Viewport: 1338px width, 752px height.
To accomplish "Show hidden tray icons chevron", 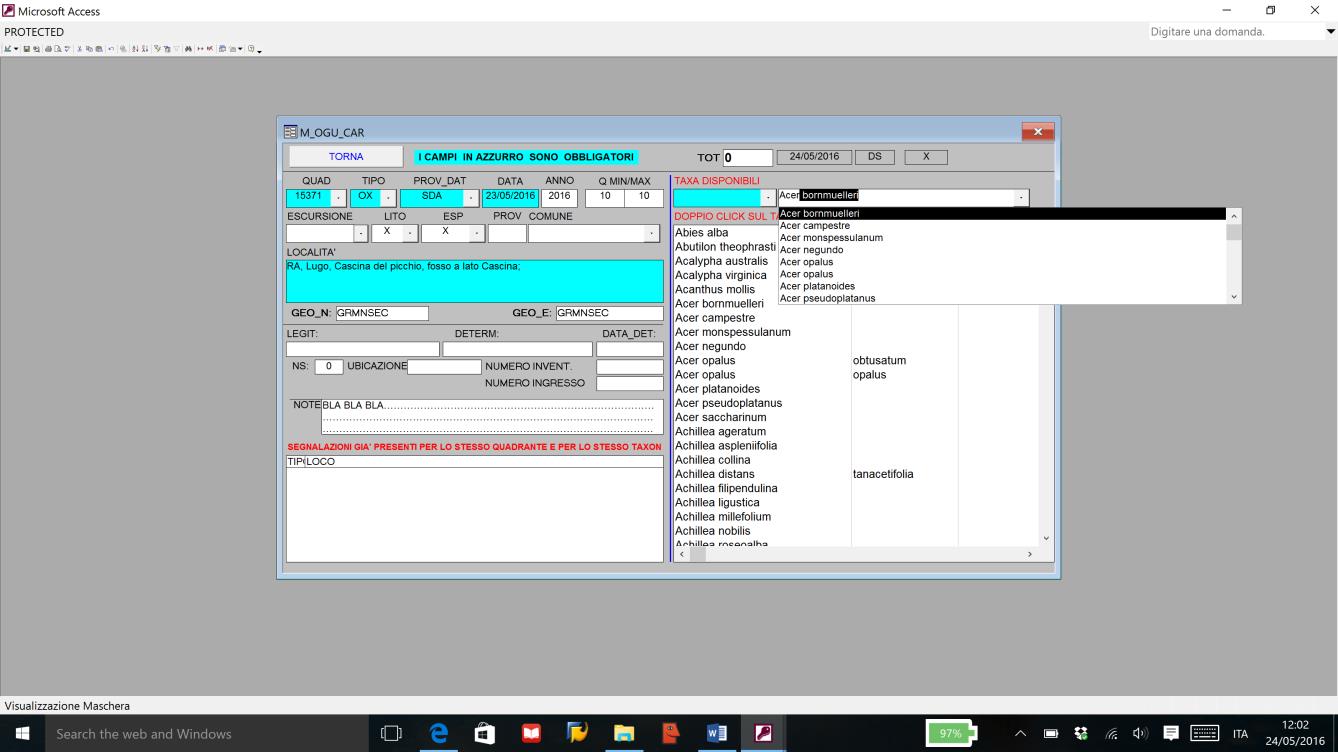I will point(1020,734).
